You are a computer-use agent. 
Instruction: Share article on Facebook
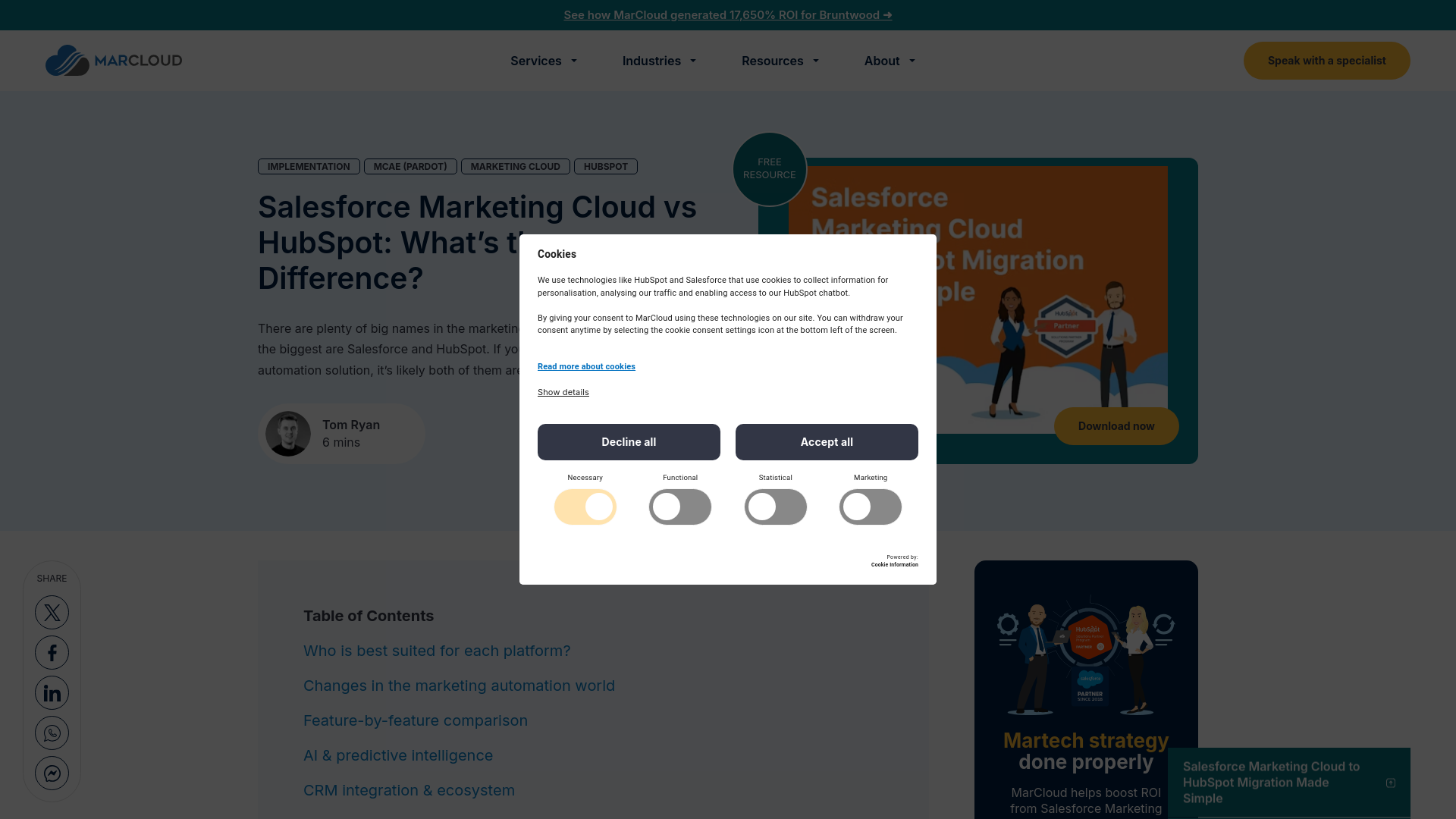[52, 653]
